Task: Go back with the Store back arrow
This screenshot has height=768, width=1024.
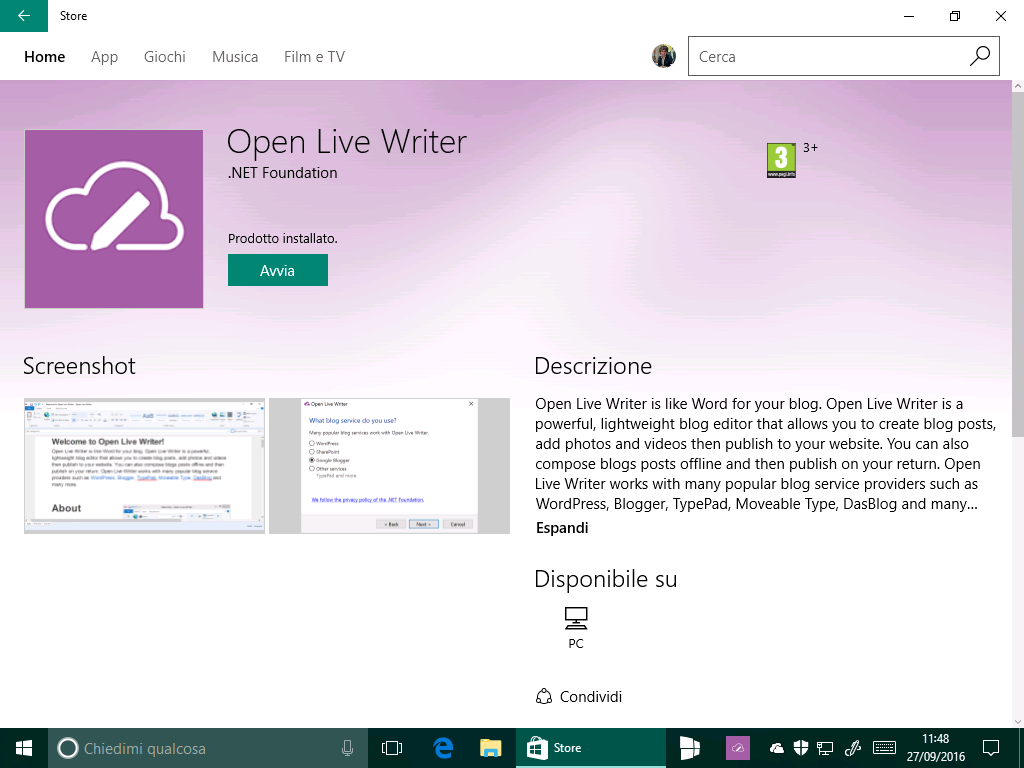Action: pyautogui.click(x=24, y=16)
